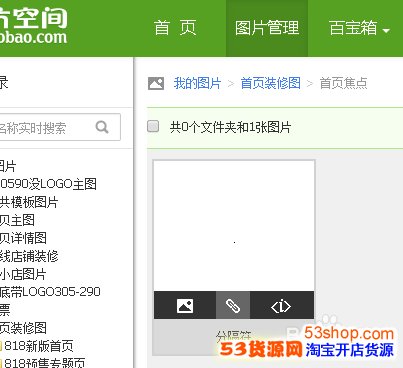Click the 空间 taobao.com site logo
Screen dimensions: 403x368
pyautogui.click(x=33, y=26)
